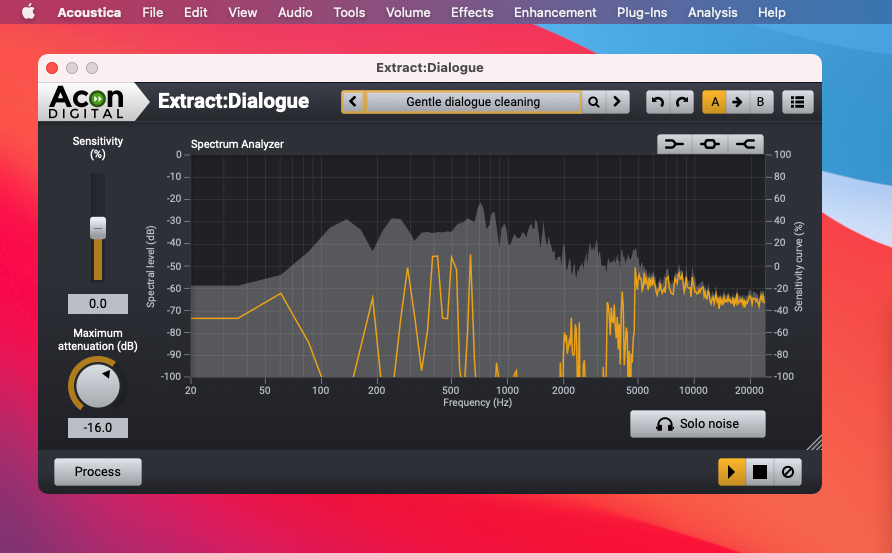This screenshot has height=553, width=892.
Task: Click the undo arrow icon
Action: pyautogui.click(x=657, y=102)
